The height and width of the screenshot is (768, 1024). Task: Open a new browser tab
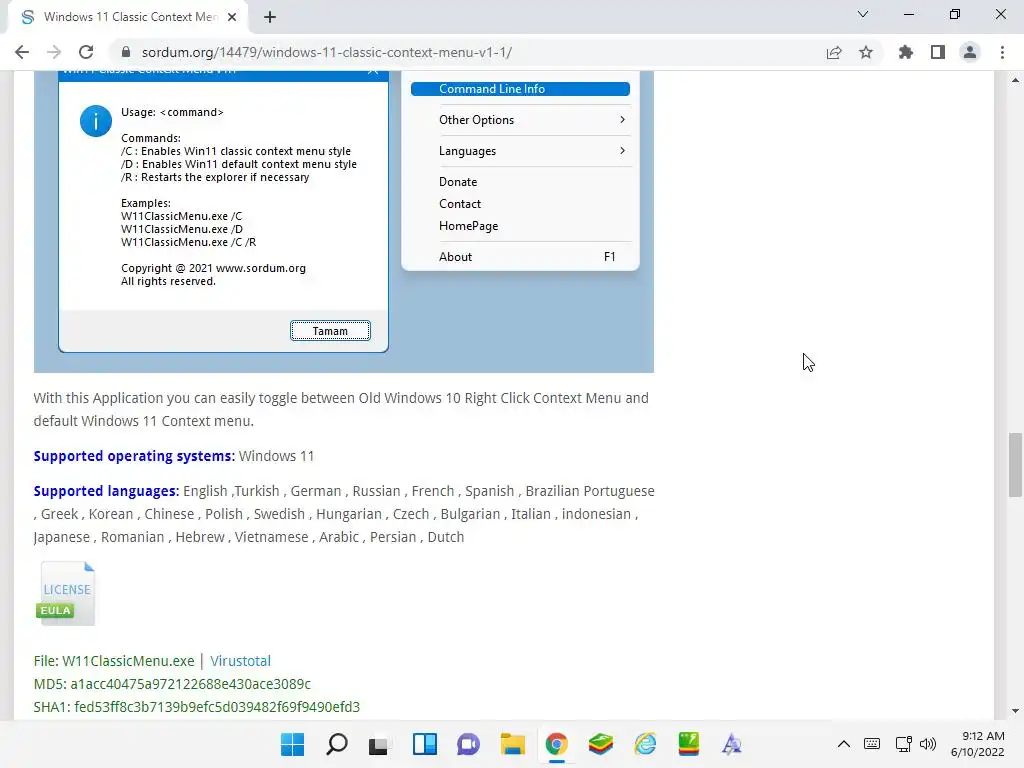[x=270, y=17]
